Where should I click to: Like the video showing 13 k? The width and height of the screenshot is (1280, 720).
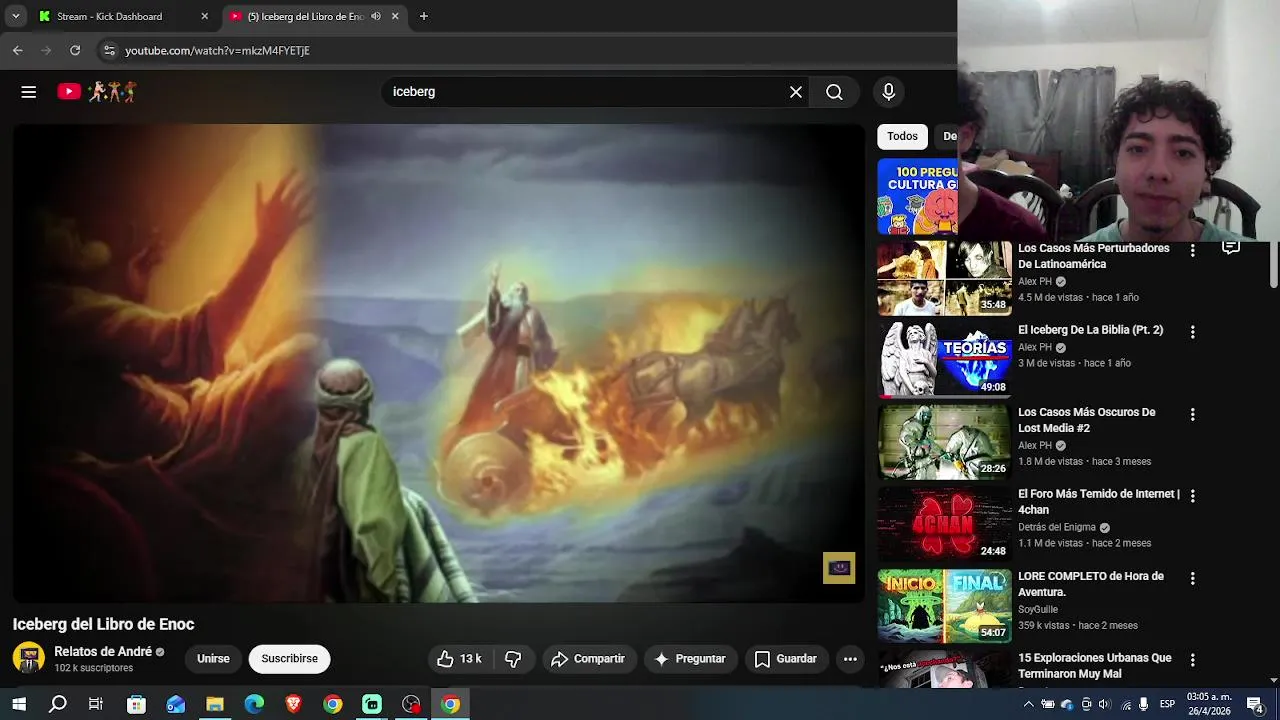click(460, 659)
